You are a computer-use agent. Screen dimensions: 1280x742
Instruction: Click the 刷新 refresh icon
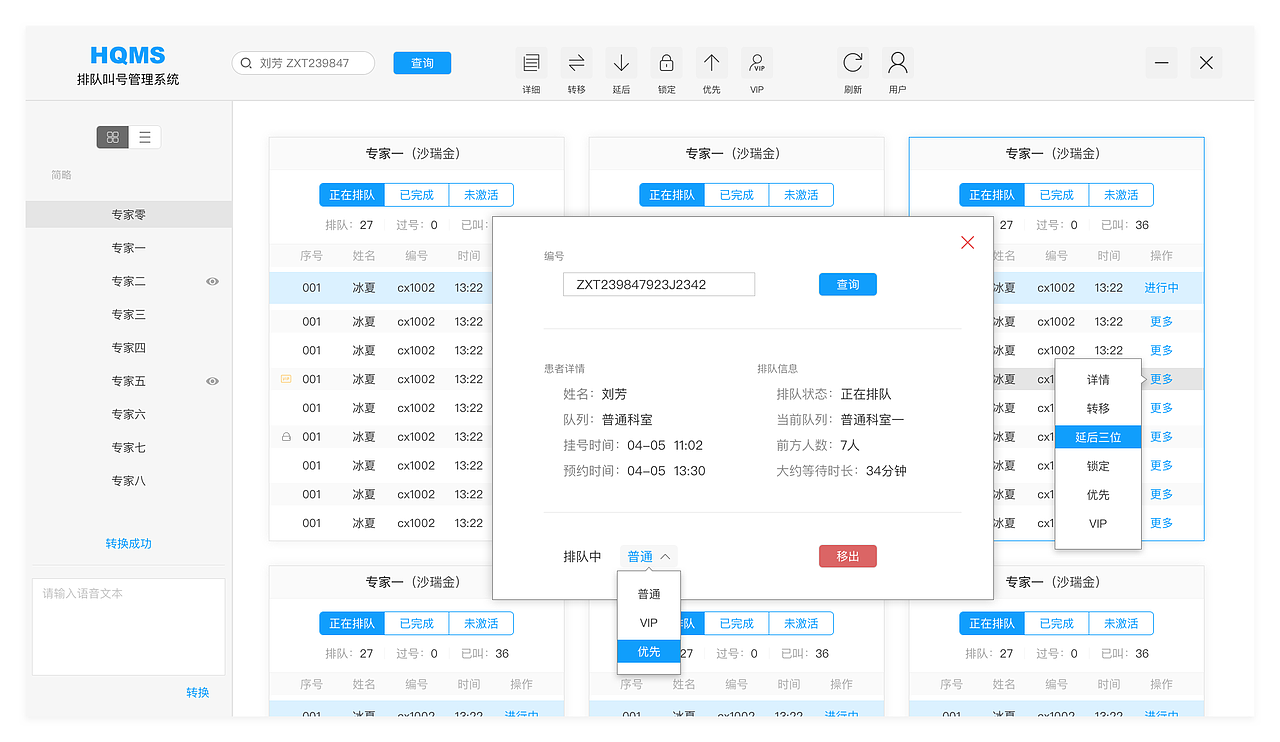pyautogui.click(x=852, y=62)
